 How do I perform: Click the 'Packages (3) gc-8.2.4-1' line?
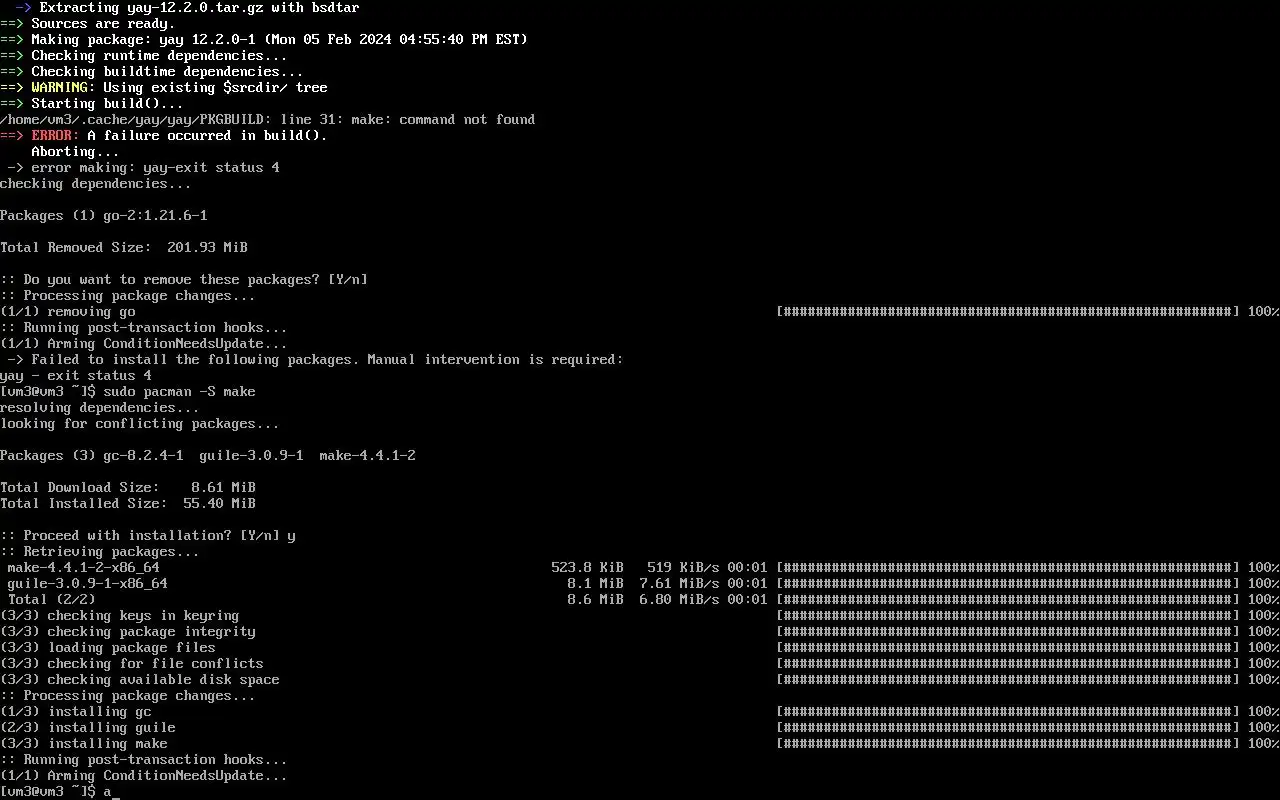pos(207,455)
